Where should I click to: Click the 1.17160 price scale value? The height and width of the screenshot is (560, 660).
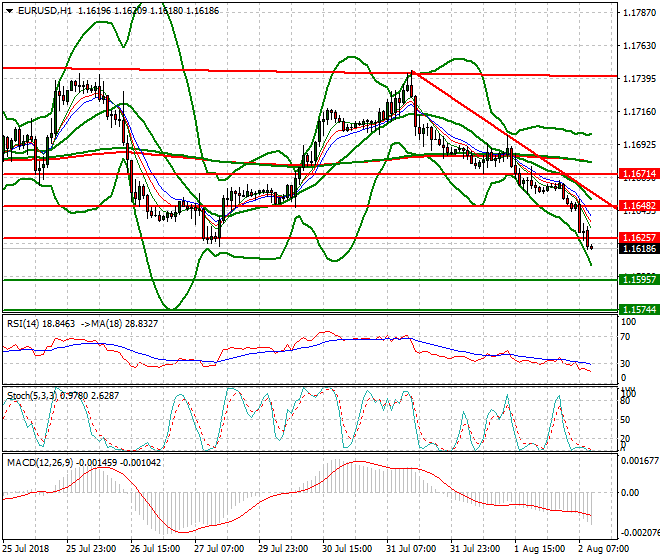(639, 112)
